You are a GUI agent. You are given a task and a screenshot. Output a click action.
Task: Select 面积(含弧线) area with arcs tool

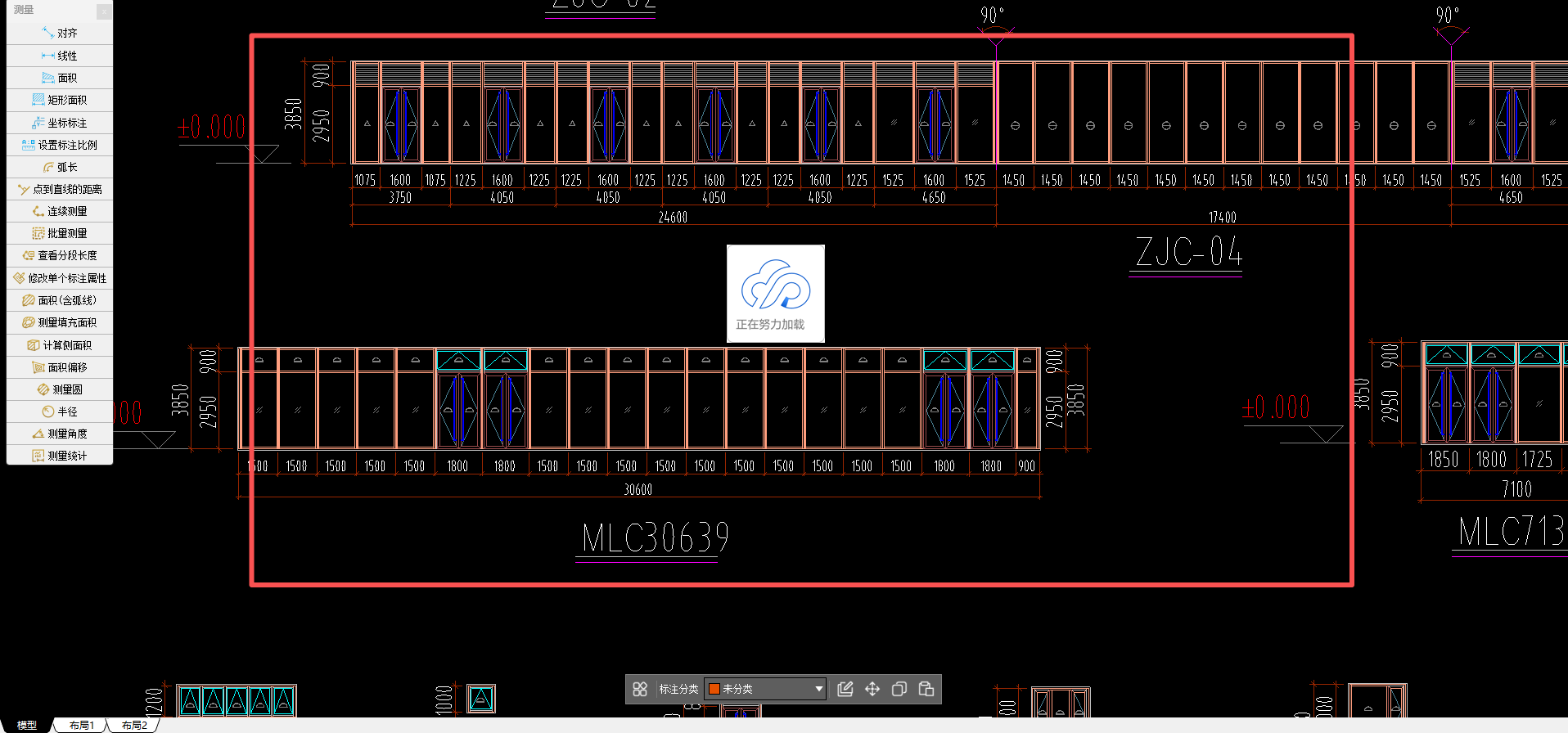[60, 300]
